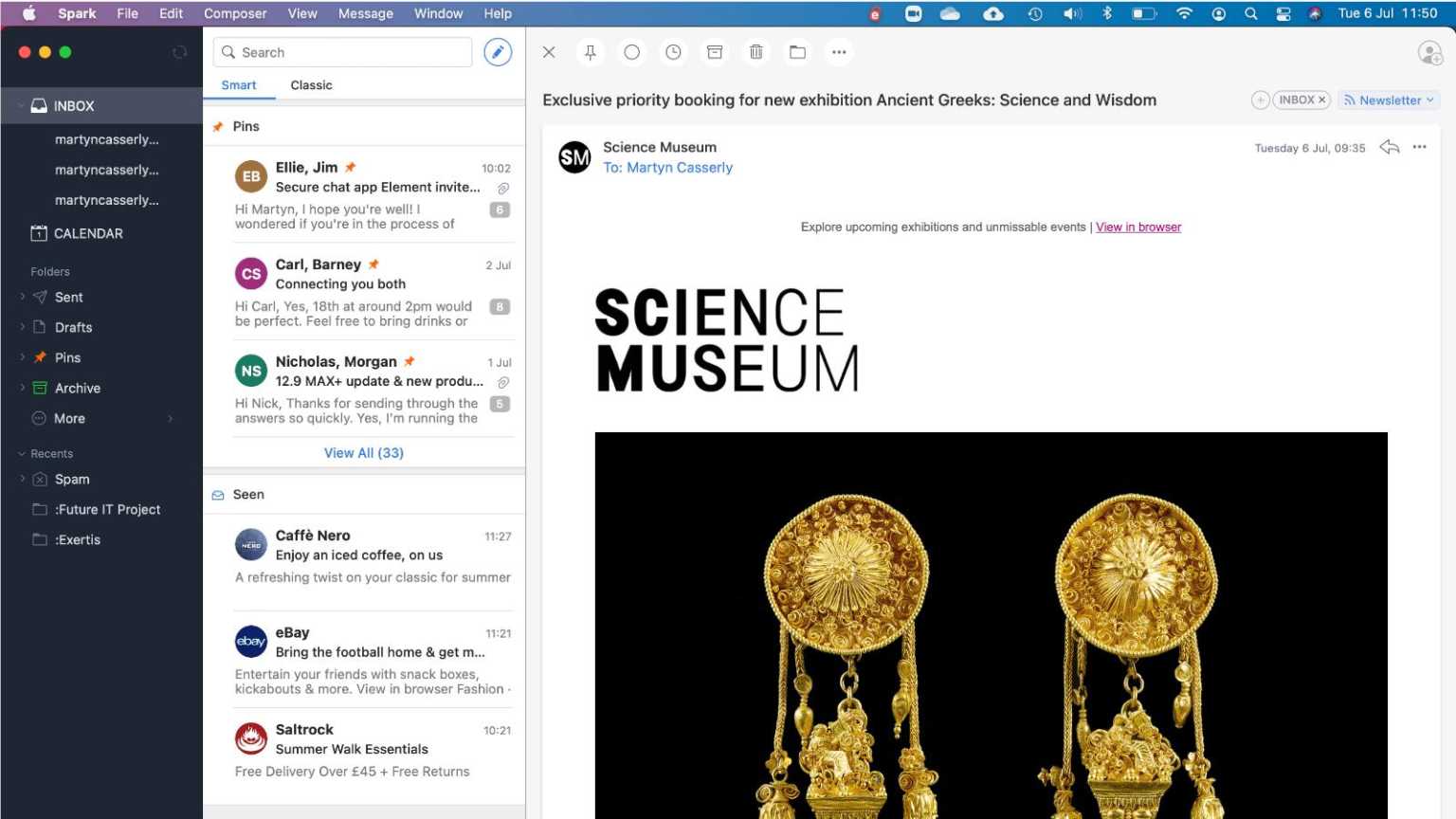Viewport: 1456px width, 819px height.
Task: Mute sound via the menu bar speaker icon
Action: click(1073, 13)
